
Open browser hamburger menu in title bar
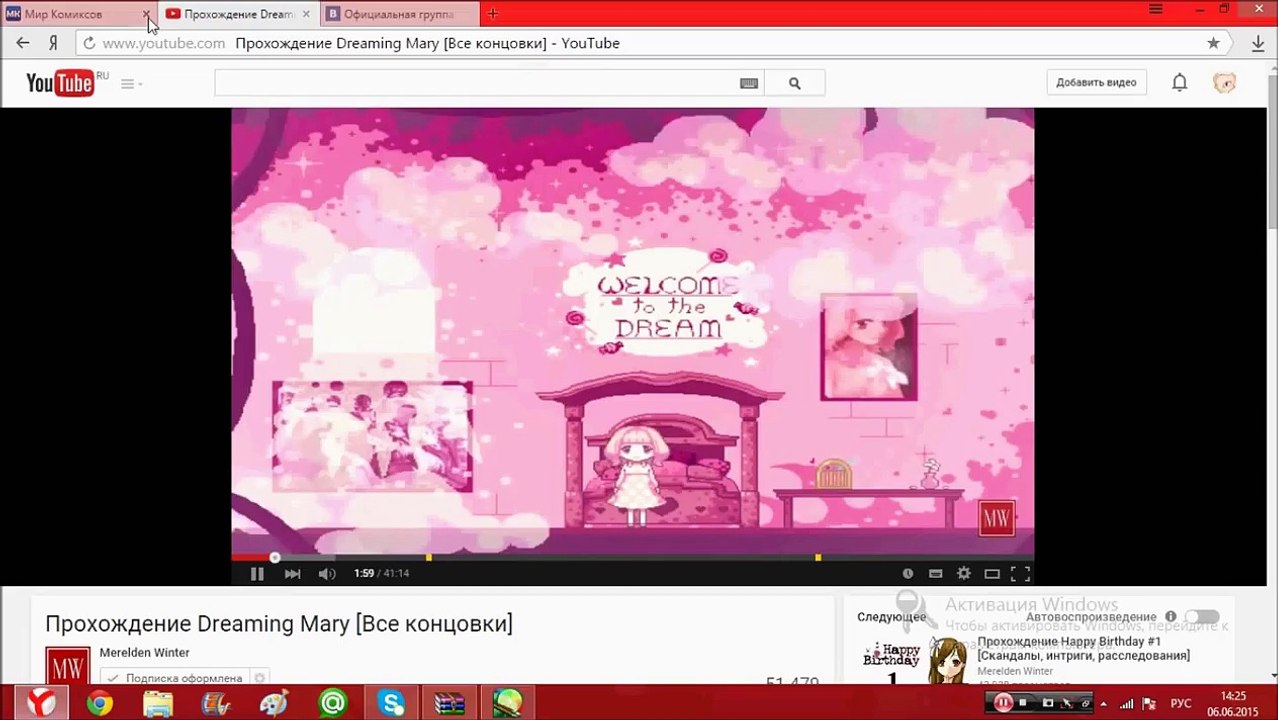pos(1155,9)
